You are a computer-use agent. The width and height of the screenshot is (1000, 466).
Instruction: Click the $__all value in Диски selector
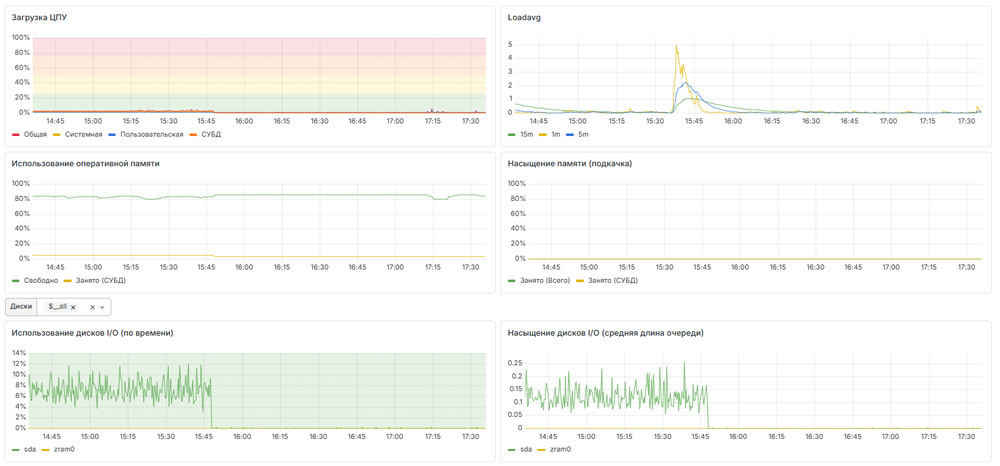(57, 307)
